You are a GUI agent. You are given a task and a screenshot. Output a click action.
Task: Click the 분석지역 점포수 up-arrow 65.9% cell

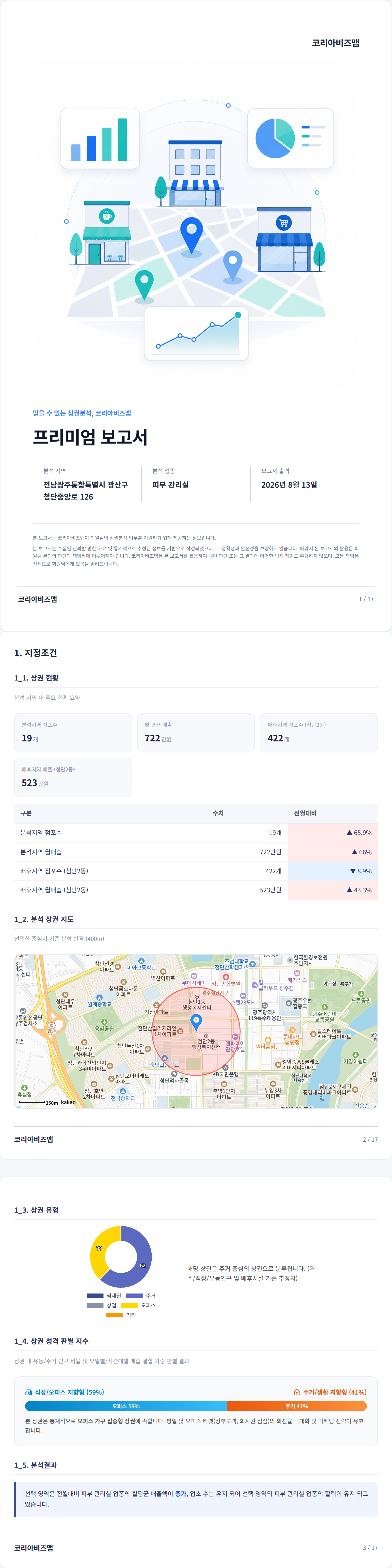click(333, 833)
